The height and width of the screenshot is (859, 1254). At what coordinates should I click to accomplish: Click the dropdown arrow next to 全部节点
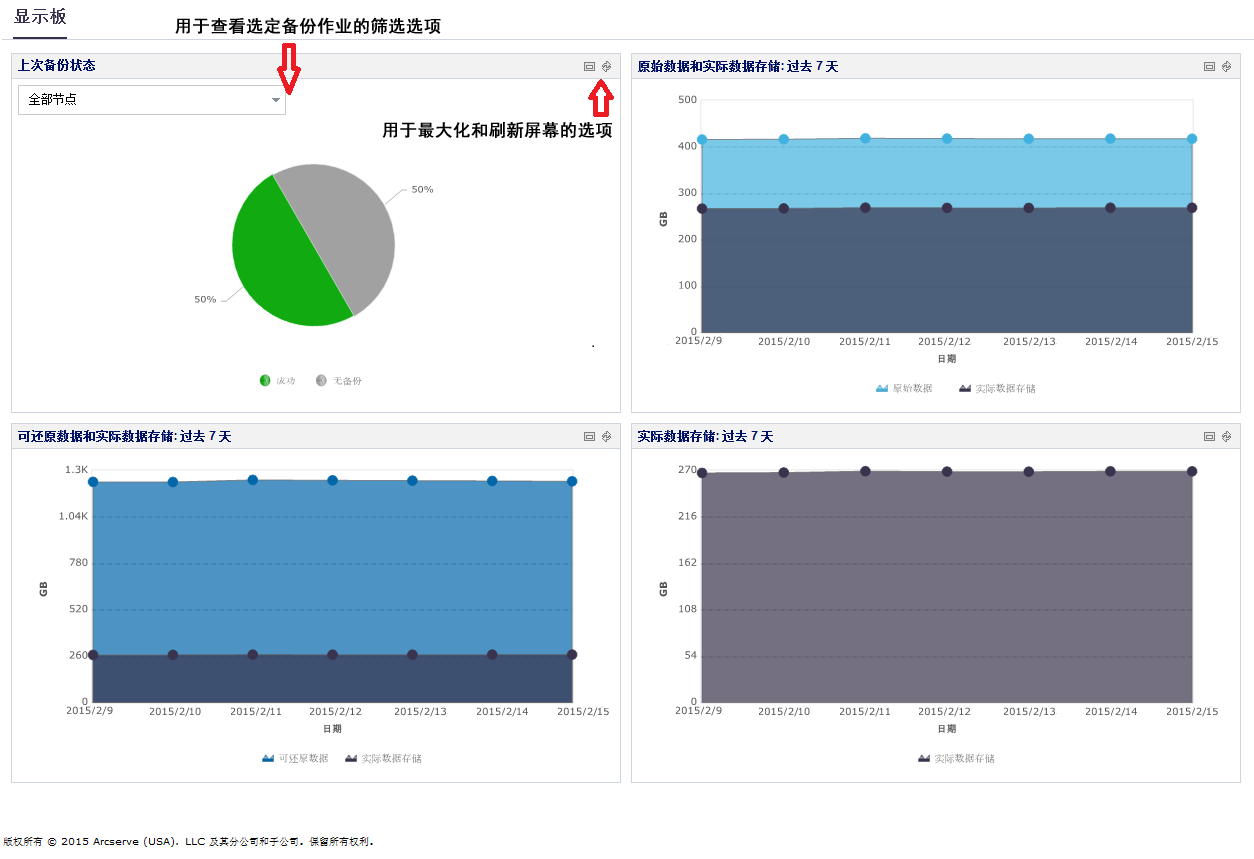tap(276, 100)
